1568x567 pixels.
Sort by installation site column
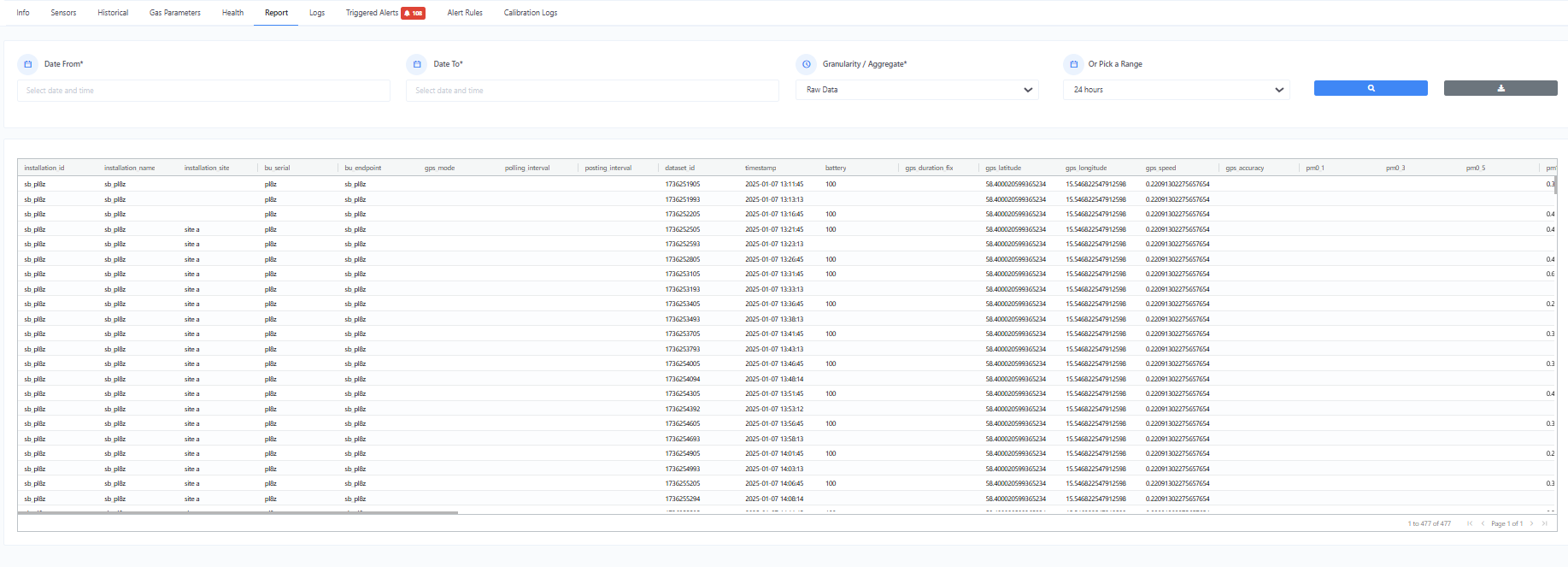[x=207, y=168]
